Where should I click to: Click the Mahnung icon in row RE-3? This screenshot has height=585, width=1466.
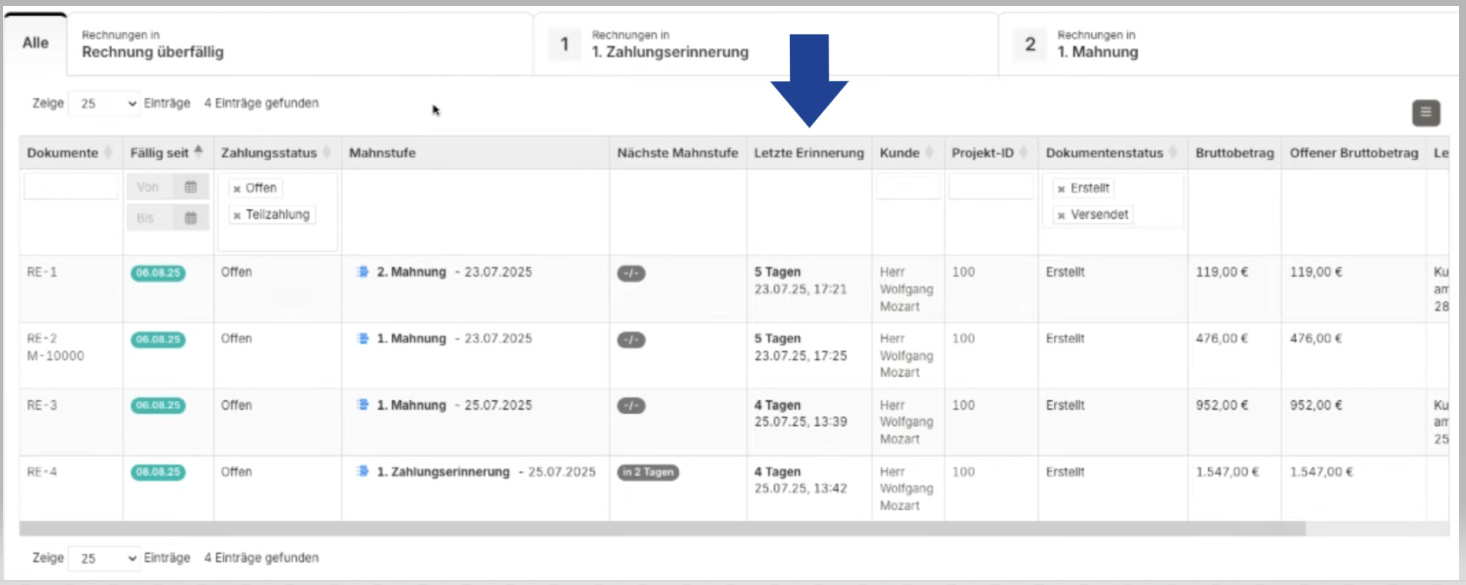point(363,406)
